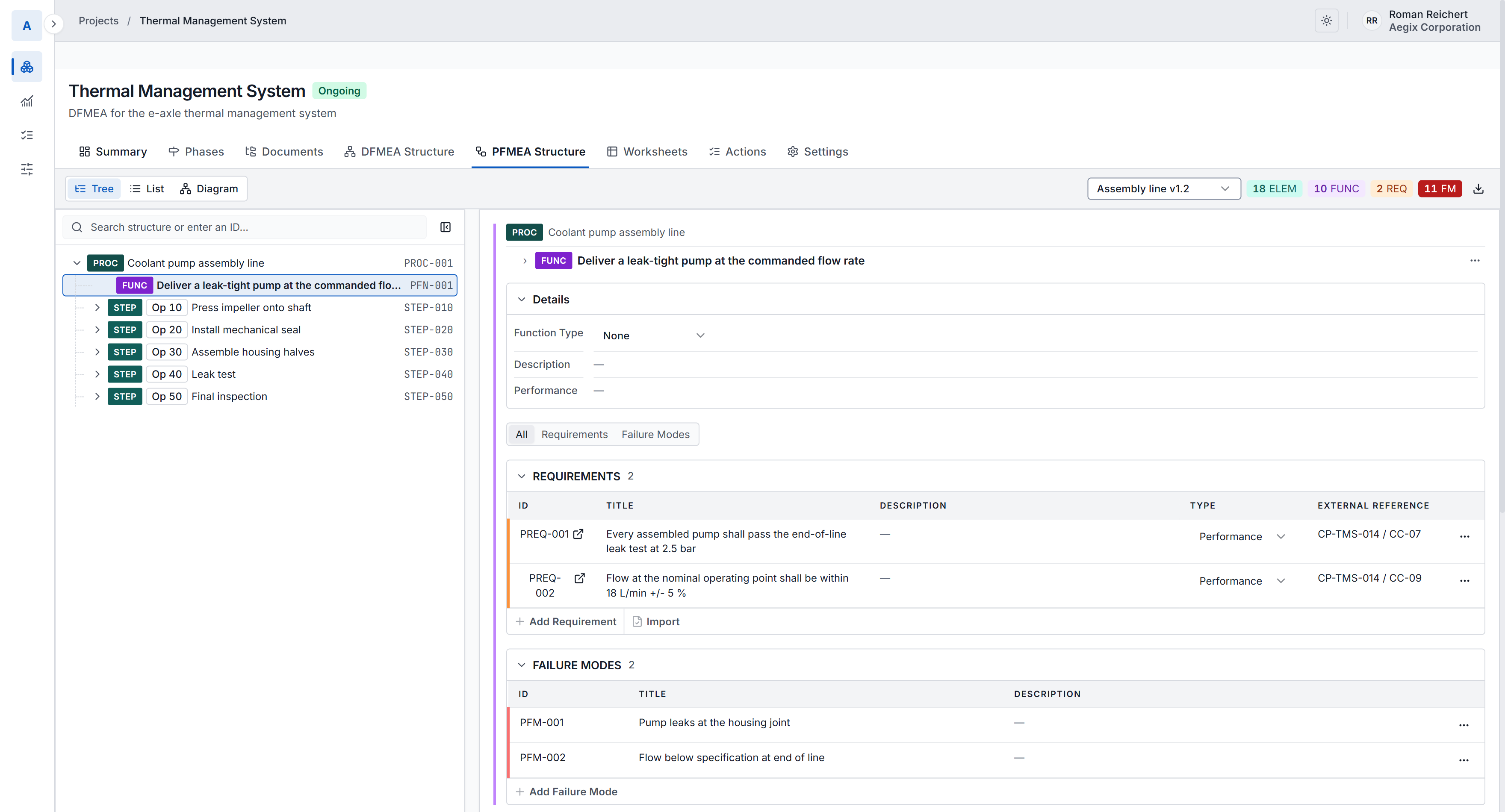Image resolution: width=1505 pixels, height=812 pixels.
Task: Toggle light/dark theme sun icon
Action: click(1326, 21)
